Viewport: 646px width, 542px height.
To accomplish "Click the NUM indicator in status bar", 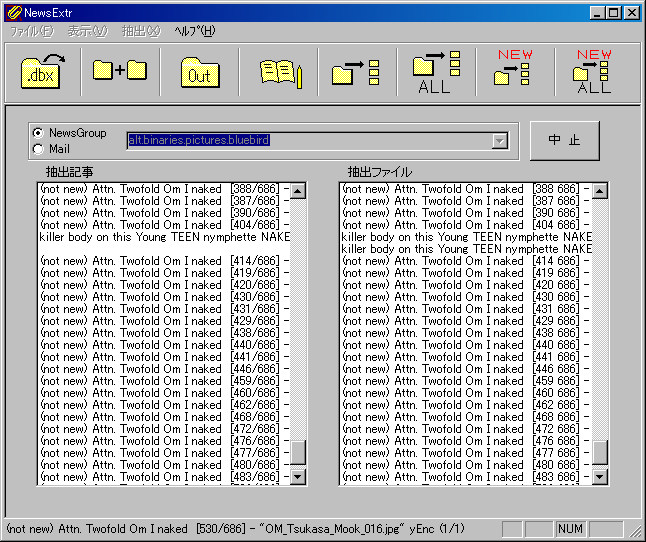I will click(x=570, y=528).
